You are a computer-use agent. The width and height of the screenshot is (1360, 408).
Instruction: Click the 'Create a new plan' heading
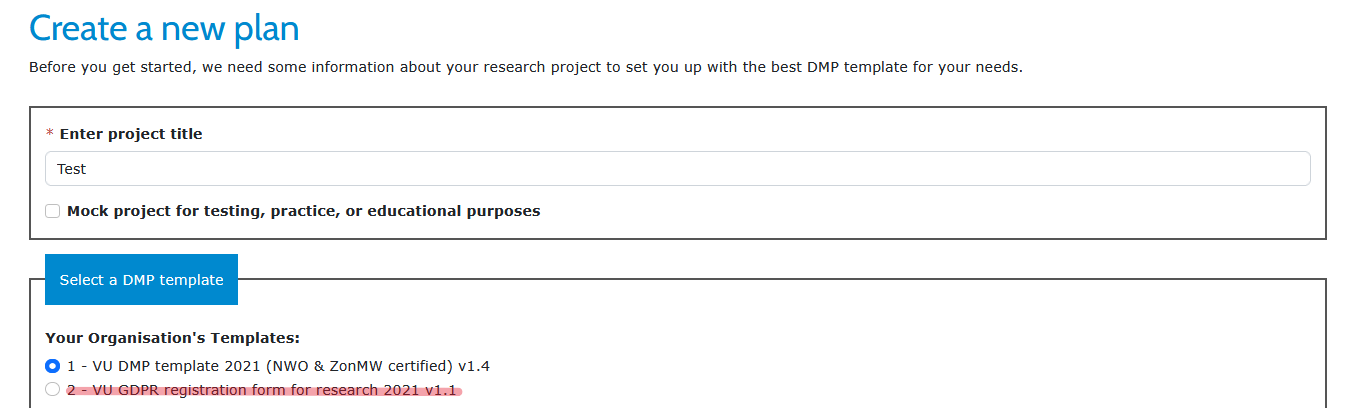pyautogui.click(x=164, y=28)
